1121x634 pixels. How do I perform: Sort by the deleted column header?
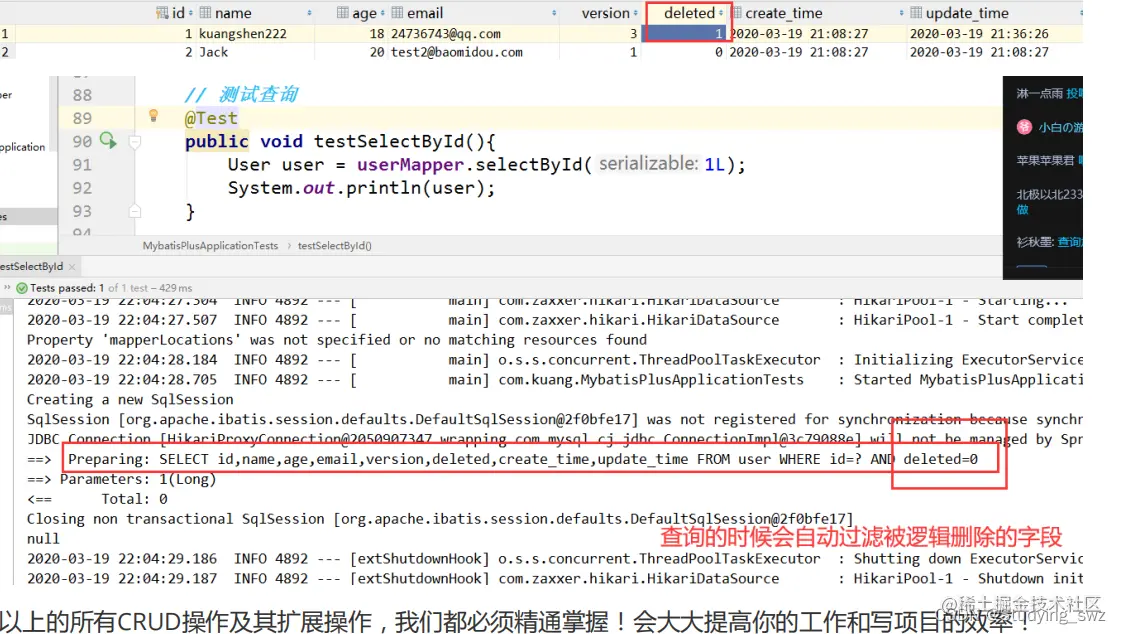point(689,13)
